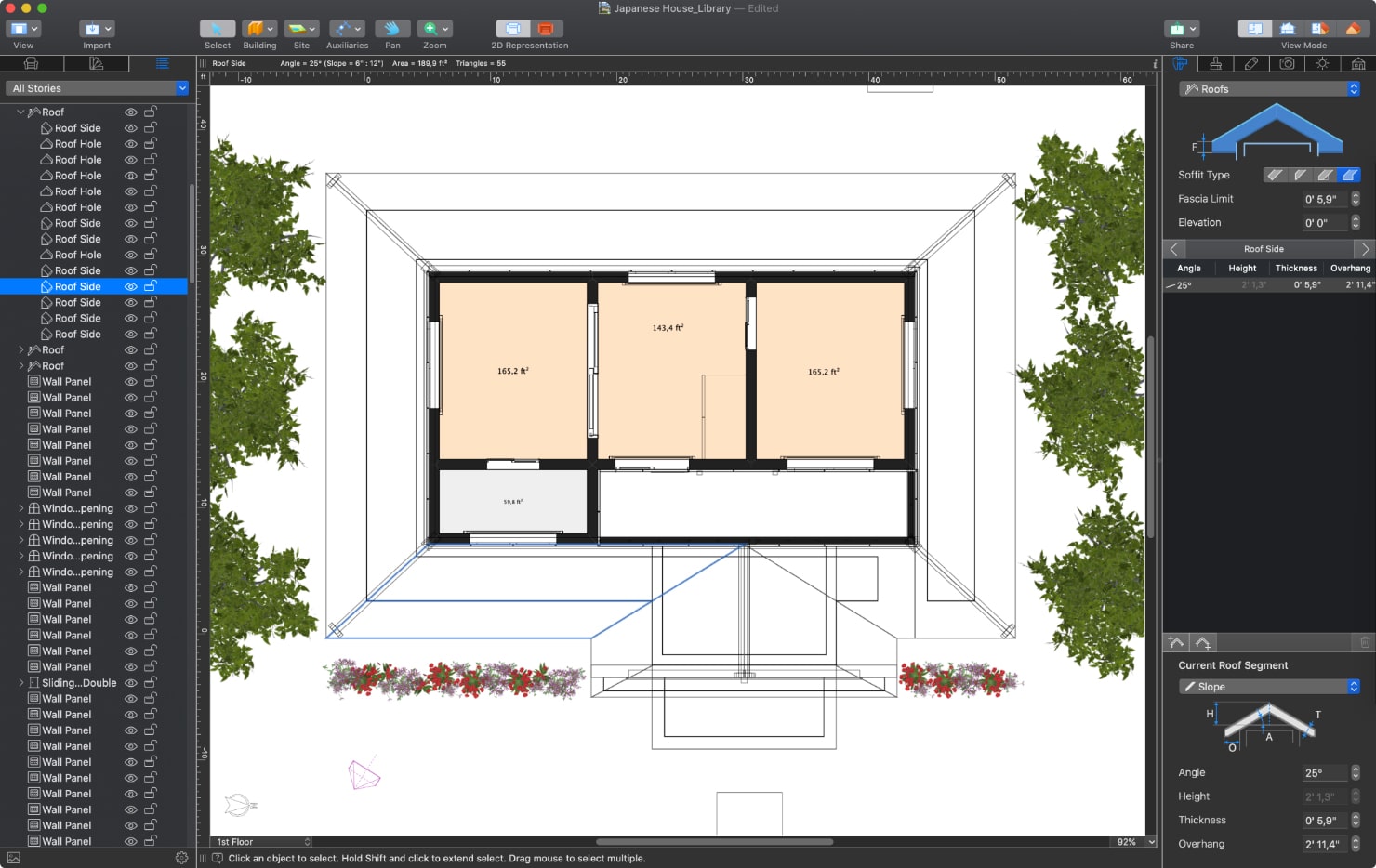This screenshot has height=868, width=1376.
Task: Hide the first Roof Hole item
Action: [131, 144]
